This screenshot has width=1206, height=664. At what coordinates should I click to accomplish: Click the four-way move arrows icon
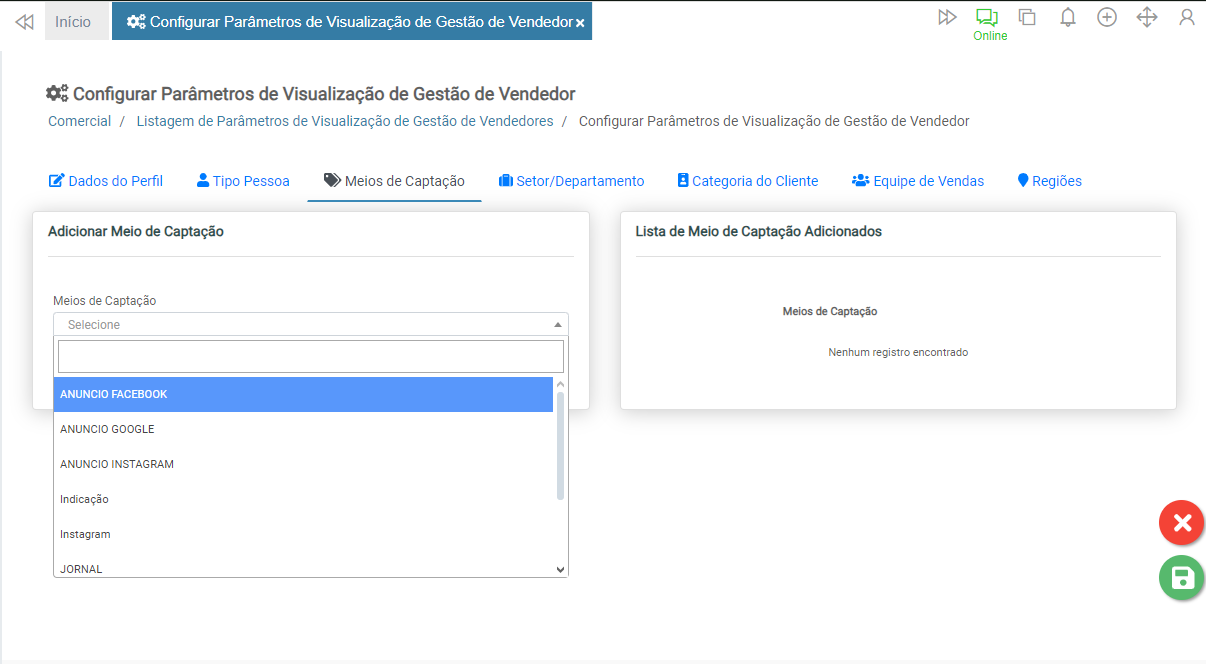point(1147,17)
